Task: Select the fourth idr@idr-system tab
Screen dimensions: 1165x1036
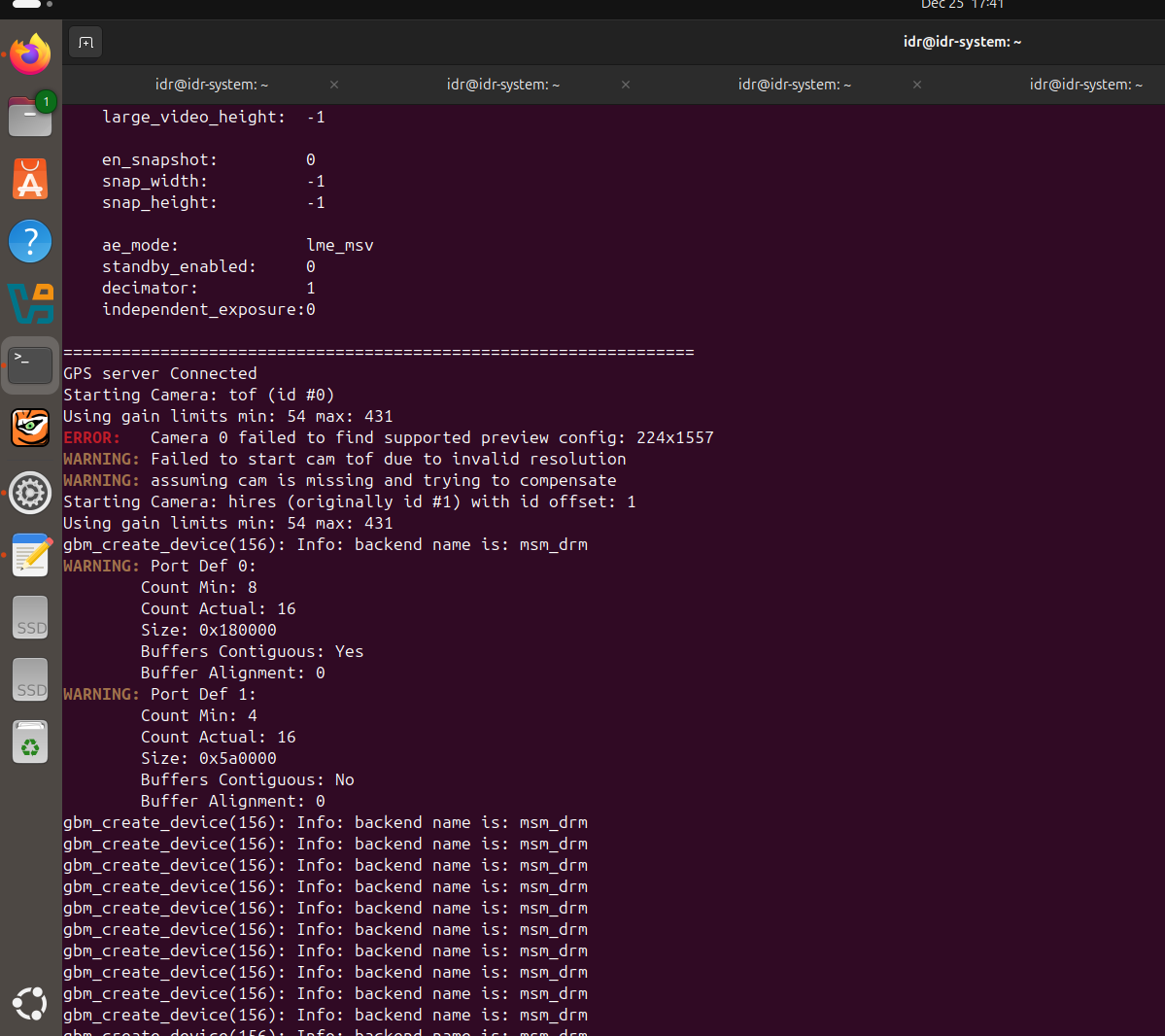Action: tap(1085, 85)
